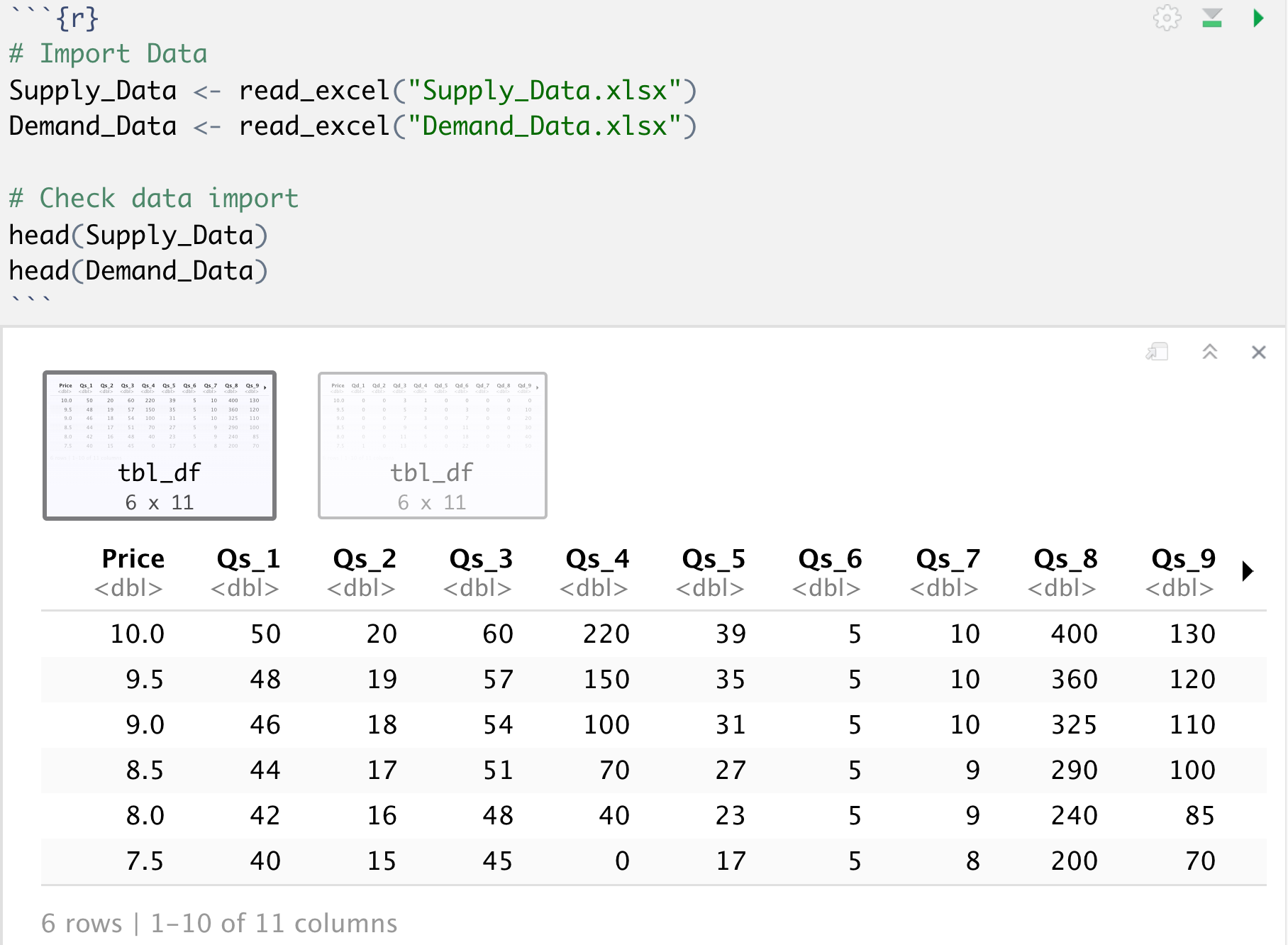This screenshot has width=1288, height=945.
Task: Click the Qs_1 value 46
Action: point(265,724)
